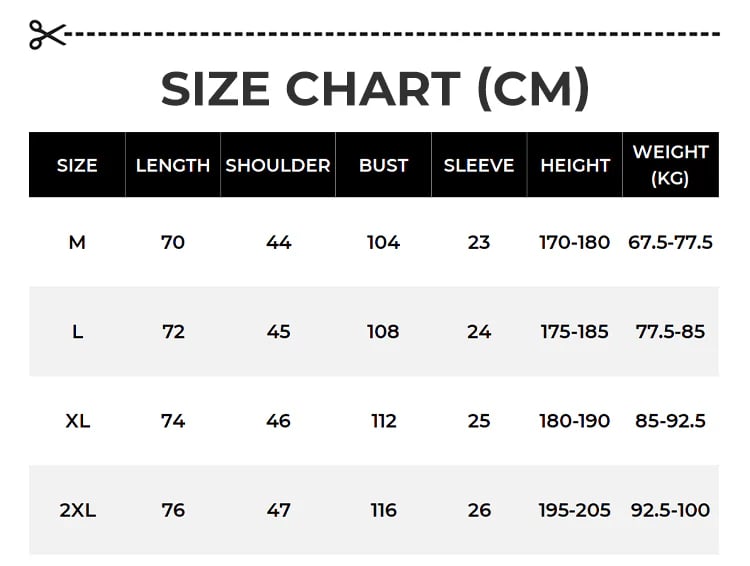The width and height of the screenshot is (750, 566).
Task: Select the 47 shoulder value for 2XL
Action: 278,510
